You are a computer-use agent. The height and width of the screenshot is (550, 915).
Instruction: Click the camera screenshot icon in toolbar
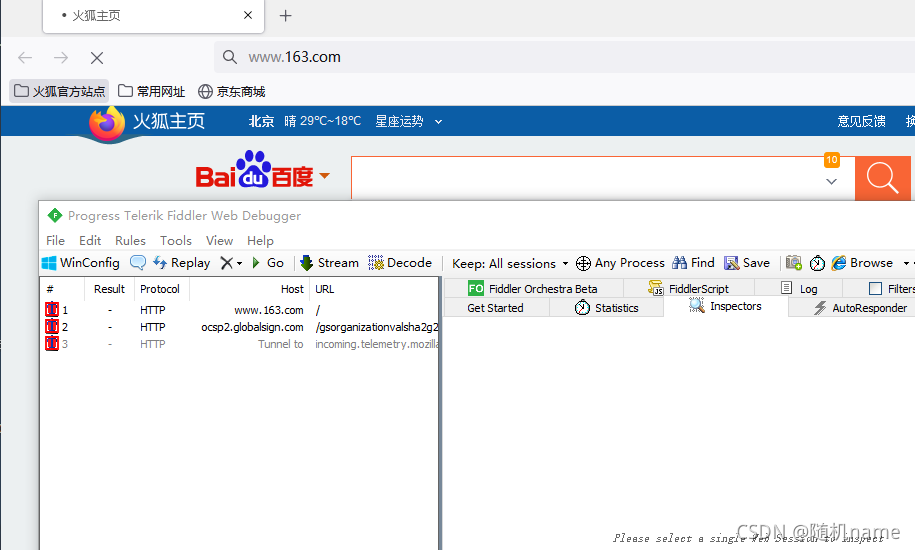794,263
